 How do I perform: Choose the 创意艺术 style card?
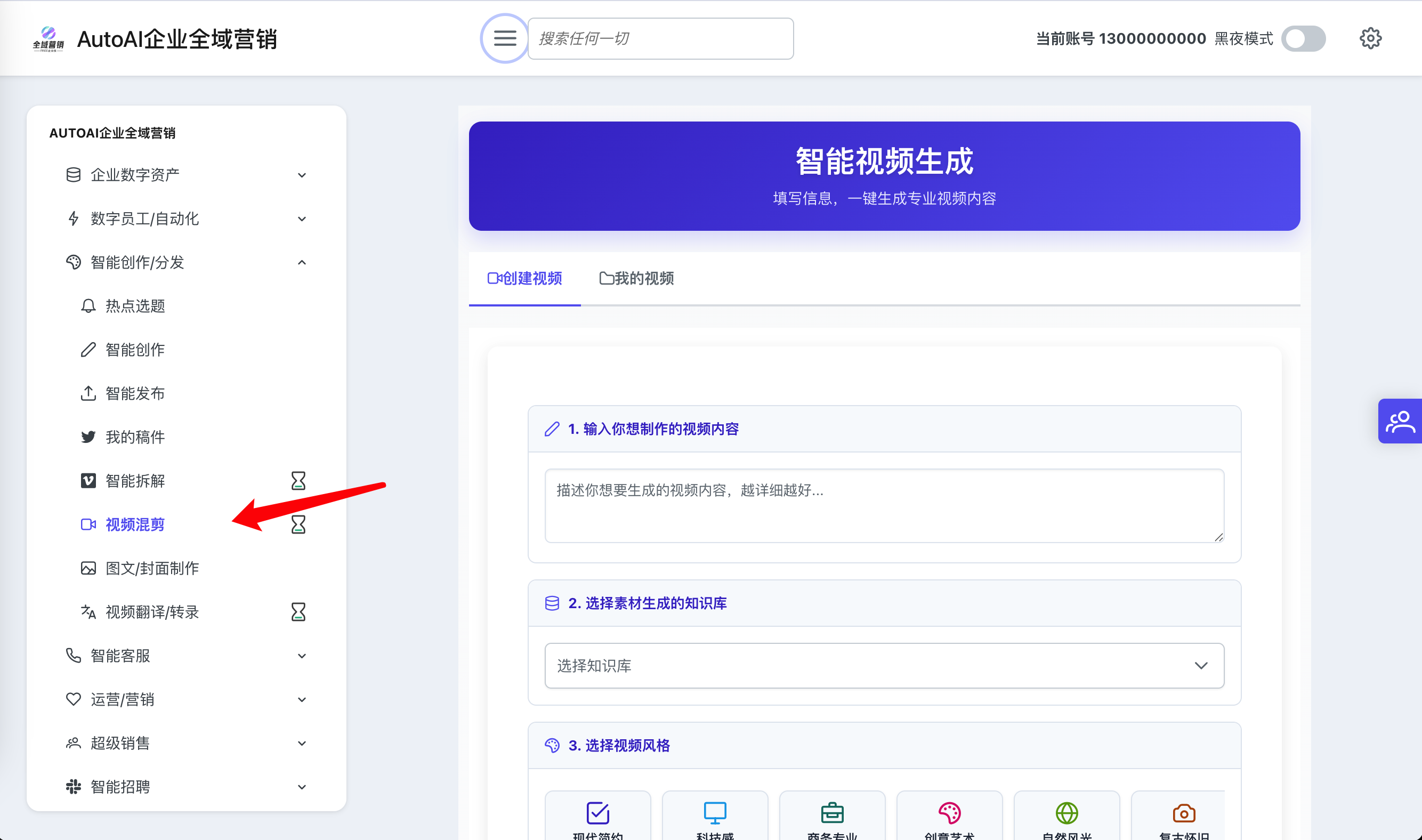coord(949,815)
